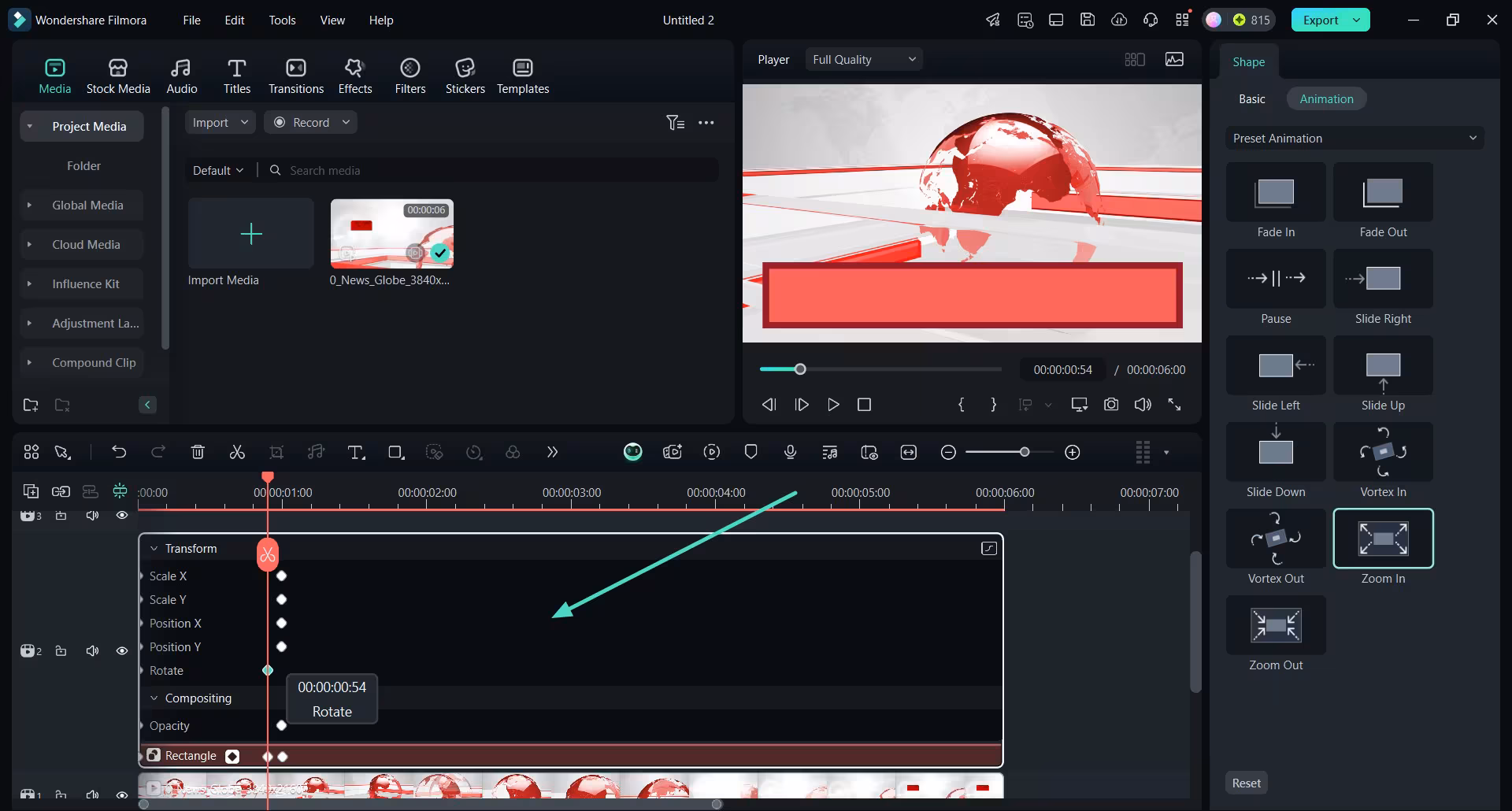1512x811 pixels.
Task: Zoom in the timeline with the plus button
Action: point(1073,452)
